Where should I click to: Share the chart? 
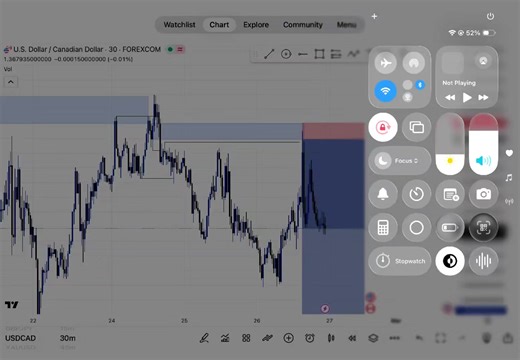(508, 338)
